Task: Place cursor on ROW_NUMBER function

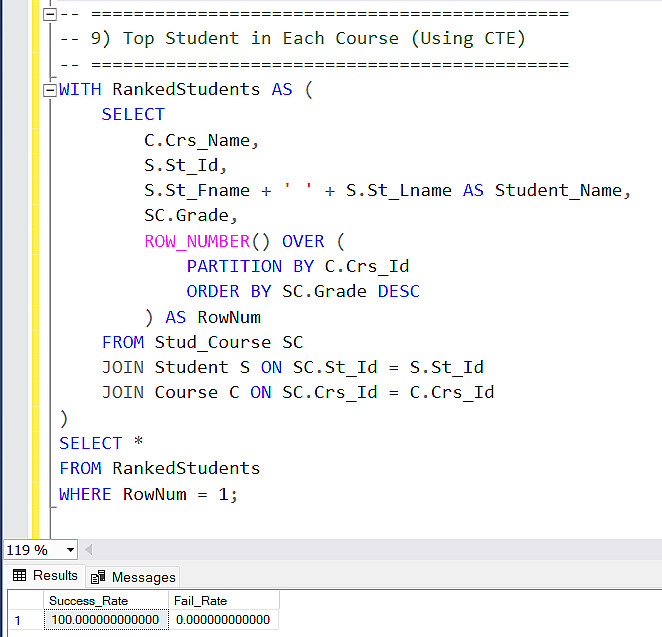Action: tap(197, 241)
